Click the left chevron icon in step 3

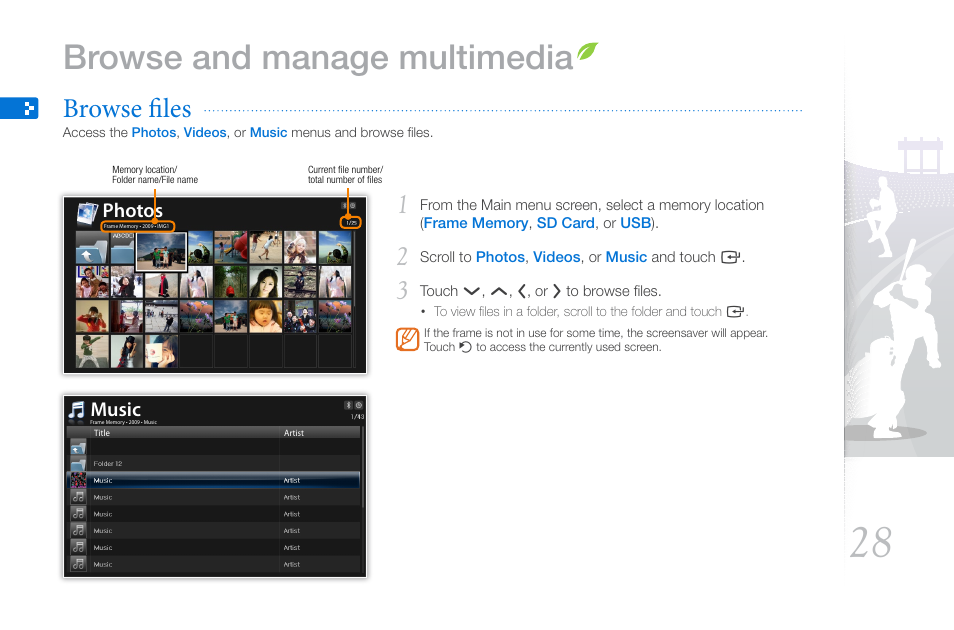[x=522, y=292]
